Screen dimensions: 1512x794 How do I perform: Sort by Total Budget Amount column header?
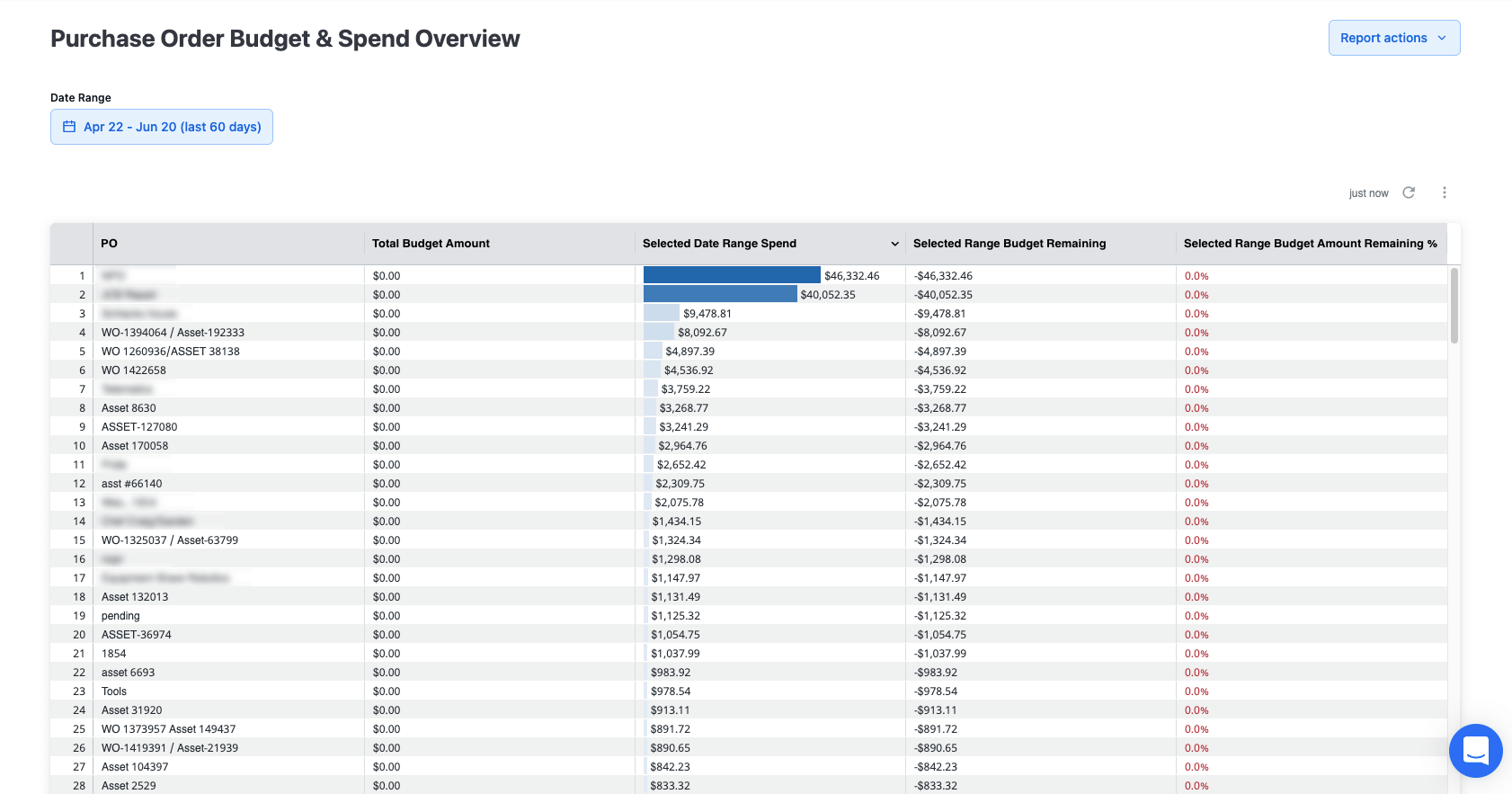coord(431,244)
